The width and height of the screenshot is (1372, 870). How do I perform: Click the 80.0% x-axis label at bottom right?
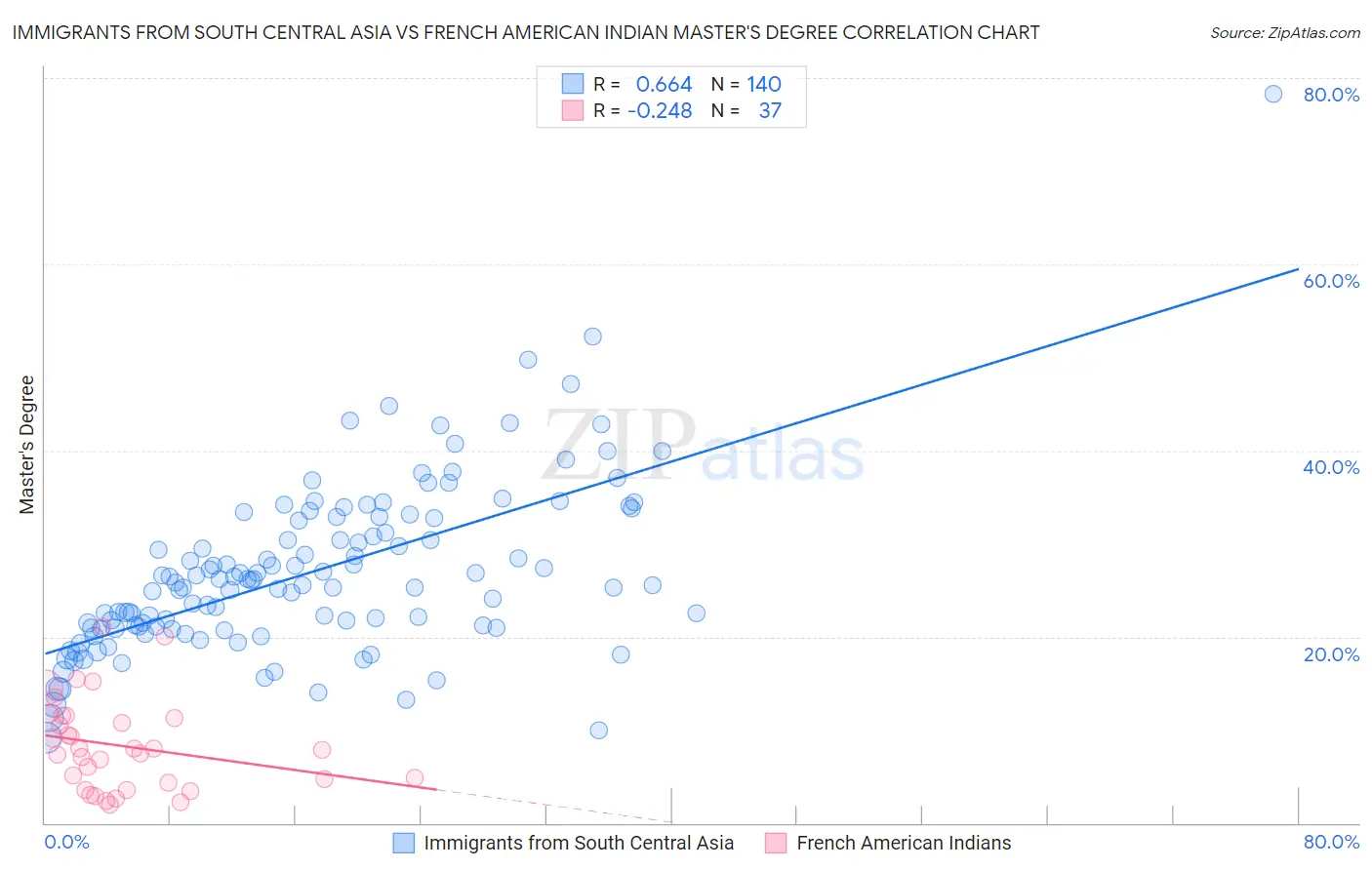1331,842
